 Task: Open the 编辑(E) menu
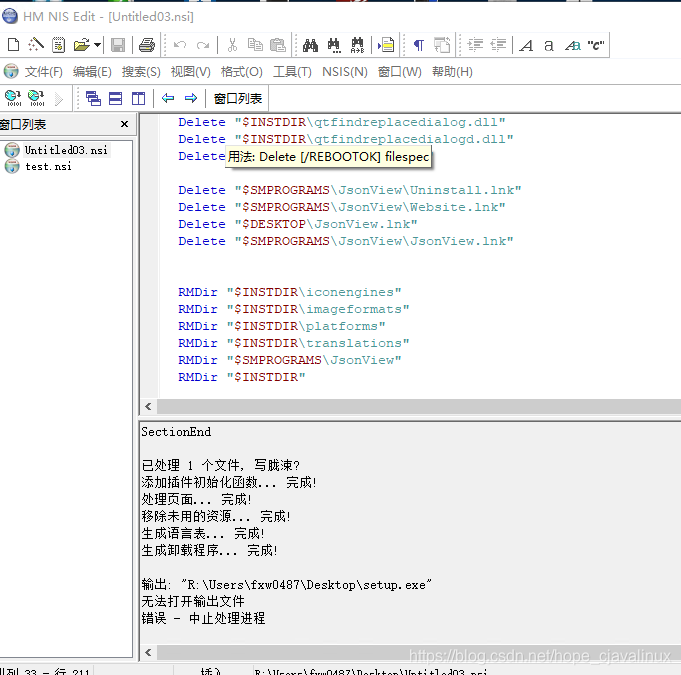[92, 72]
